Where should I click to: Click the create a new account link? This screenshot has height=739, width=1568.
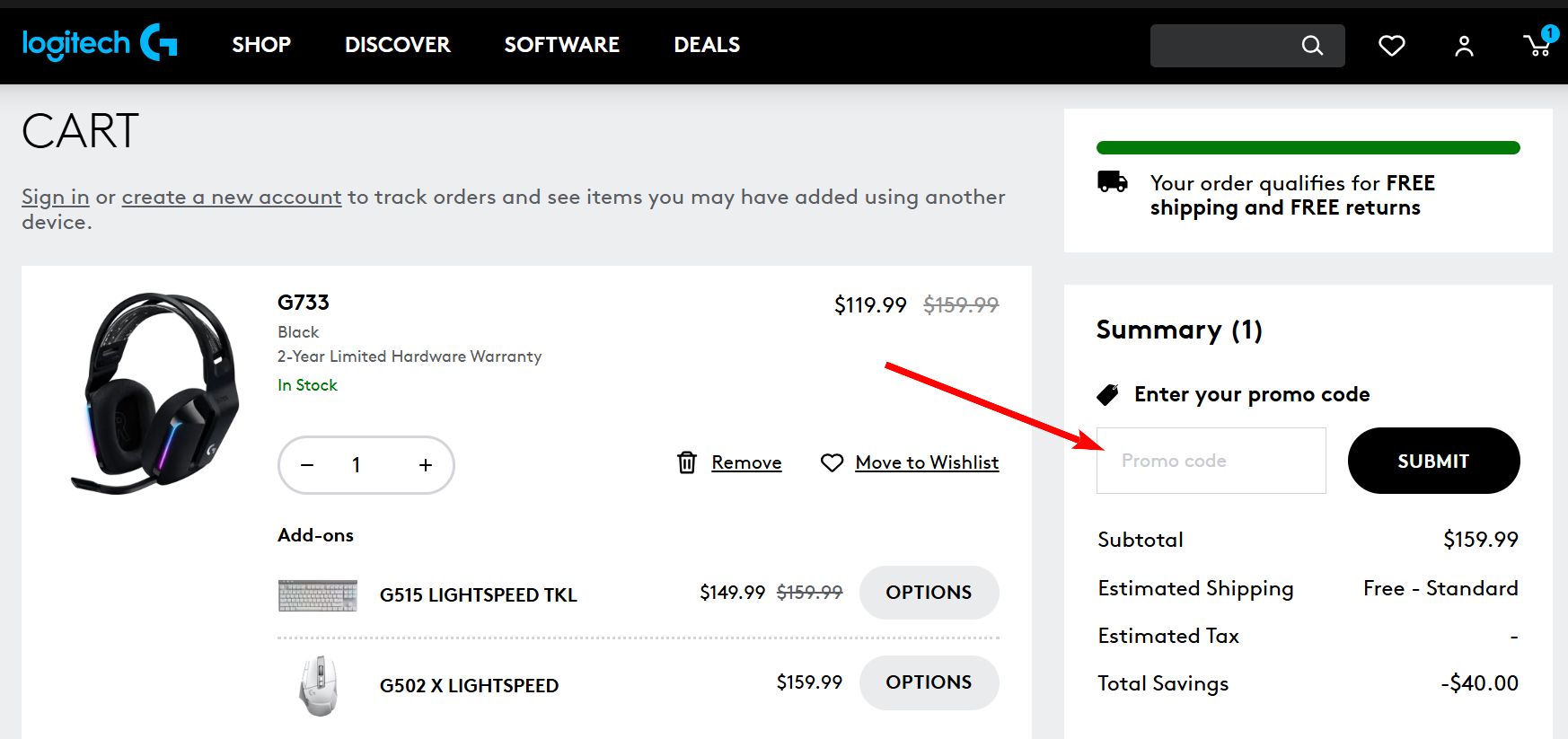232,197
